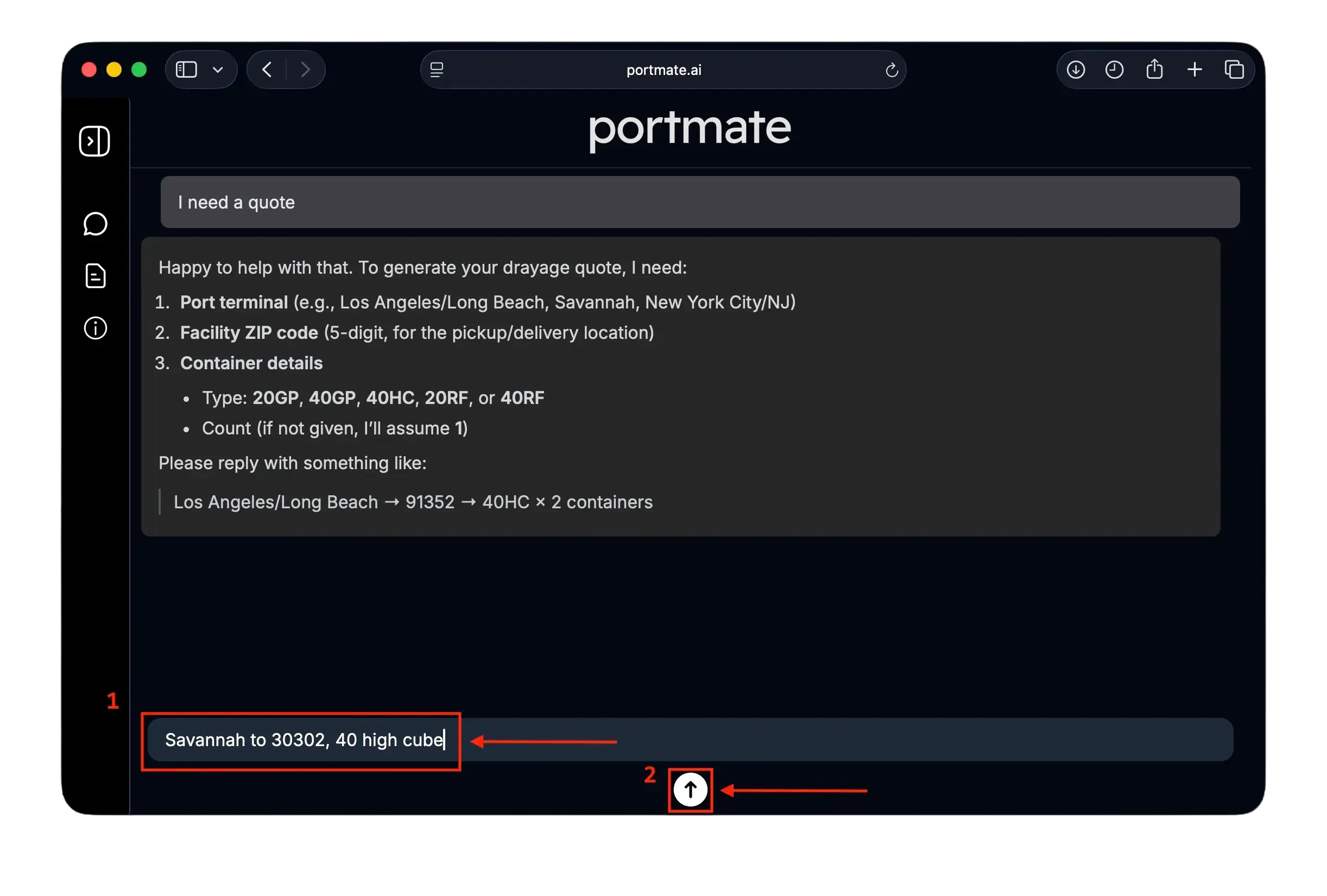Reload the portmate.ai page
This screenshot has height=896, width=1327.
click(x=892, y=70)
